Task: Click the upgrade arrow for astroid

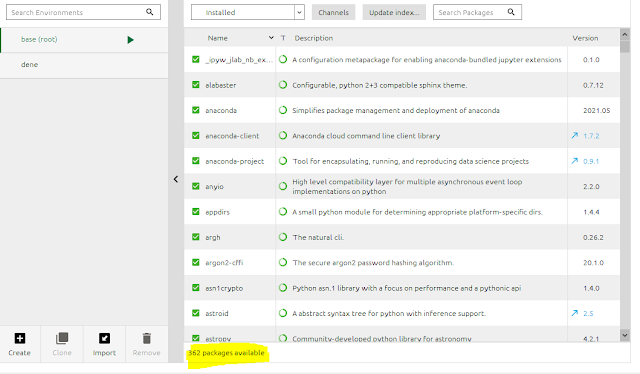Action: point(575,313)
